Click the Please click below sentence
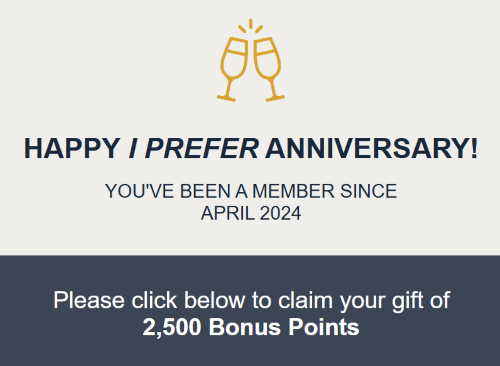Viewport: 500px width, 366px height. (x=252, y=301)
